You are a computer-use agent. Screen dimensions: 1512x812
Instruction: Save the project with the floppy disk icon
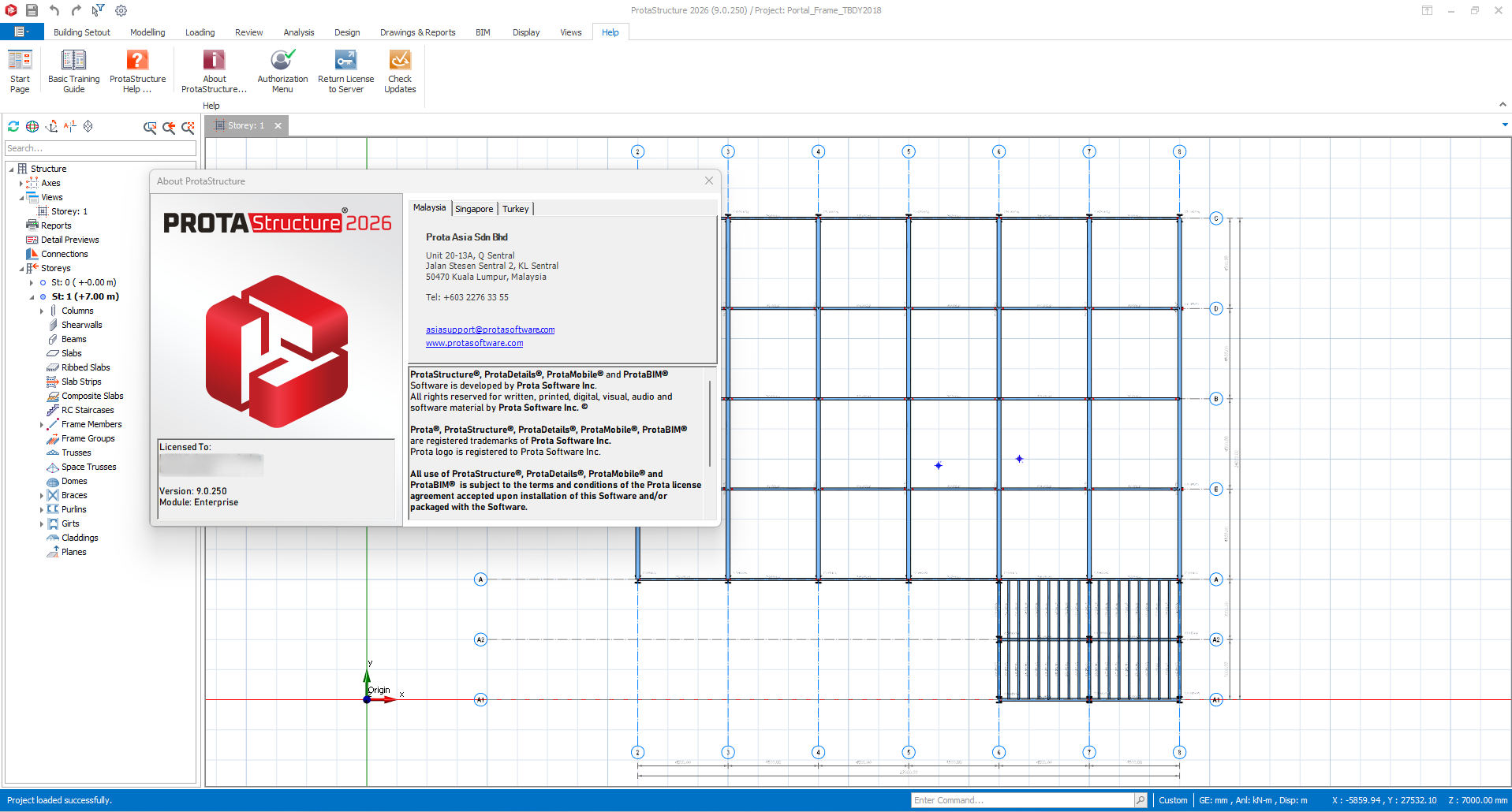pos(32,10)
